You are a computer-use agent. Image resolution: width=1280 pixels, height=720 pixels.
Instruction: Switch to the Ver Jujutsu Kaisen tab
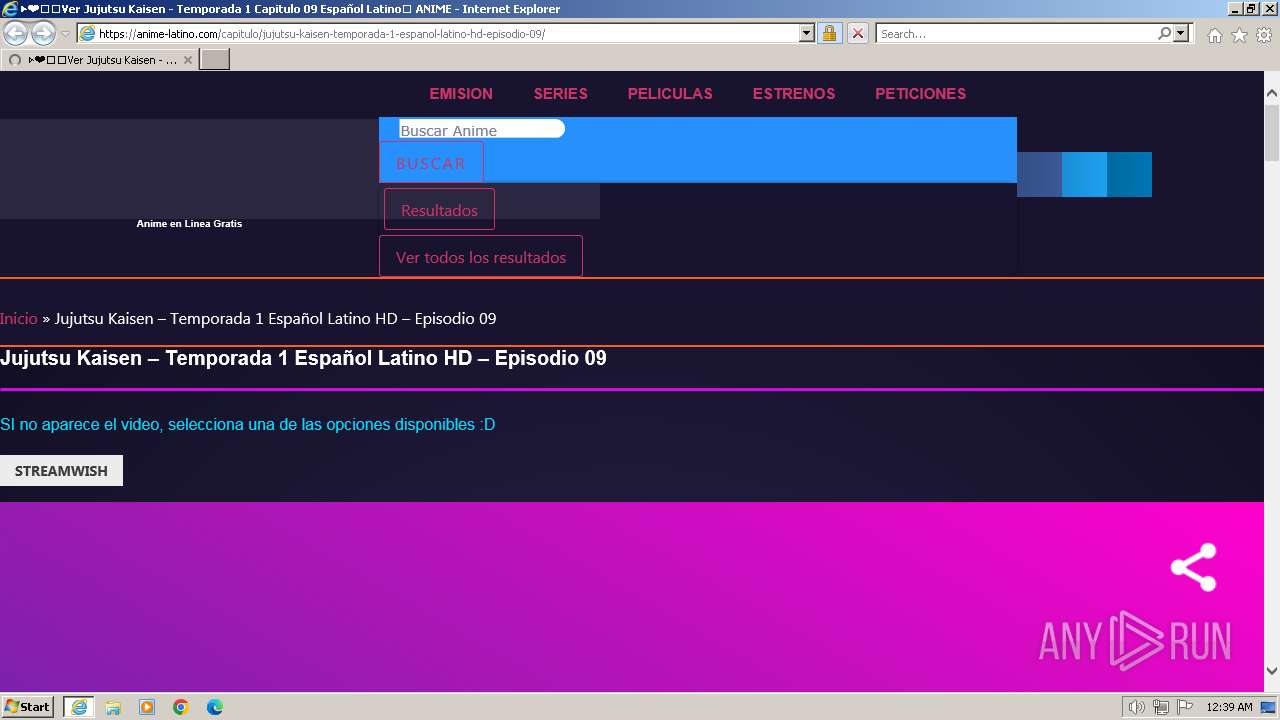100,60
